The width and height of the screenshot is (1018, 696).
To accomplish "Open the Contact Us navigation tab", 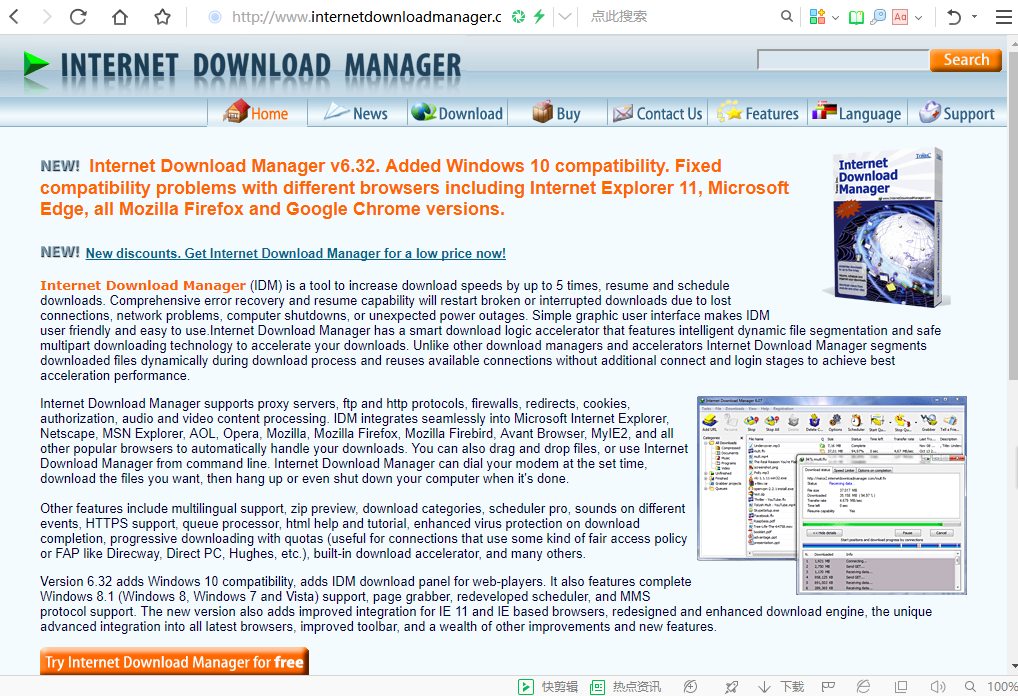I will coord(658,113).
